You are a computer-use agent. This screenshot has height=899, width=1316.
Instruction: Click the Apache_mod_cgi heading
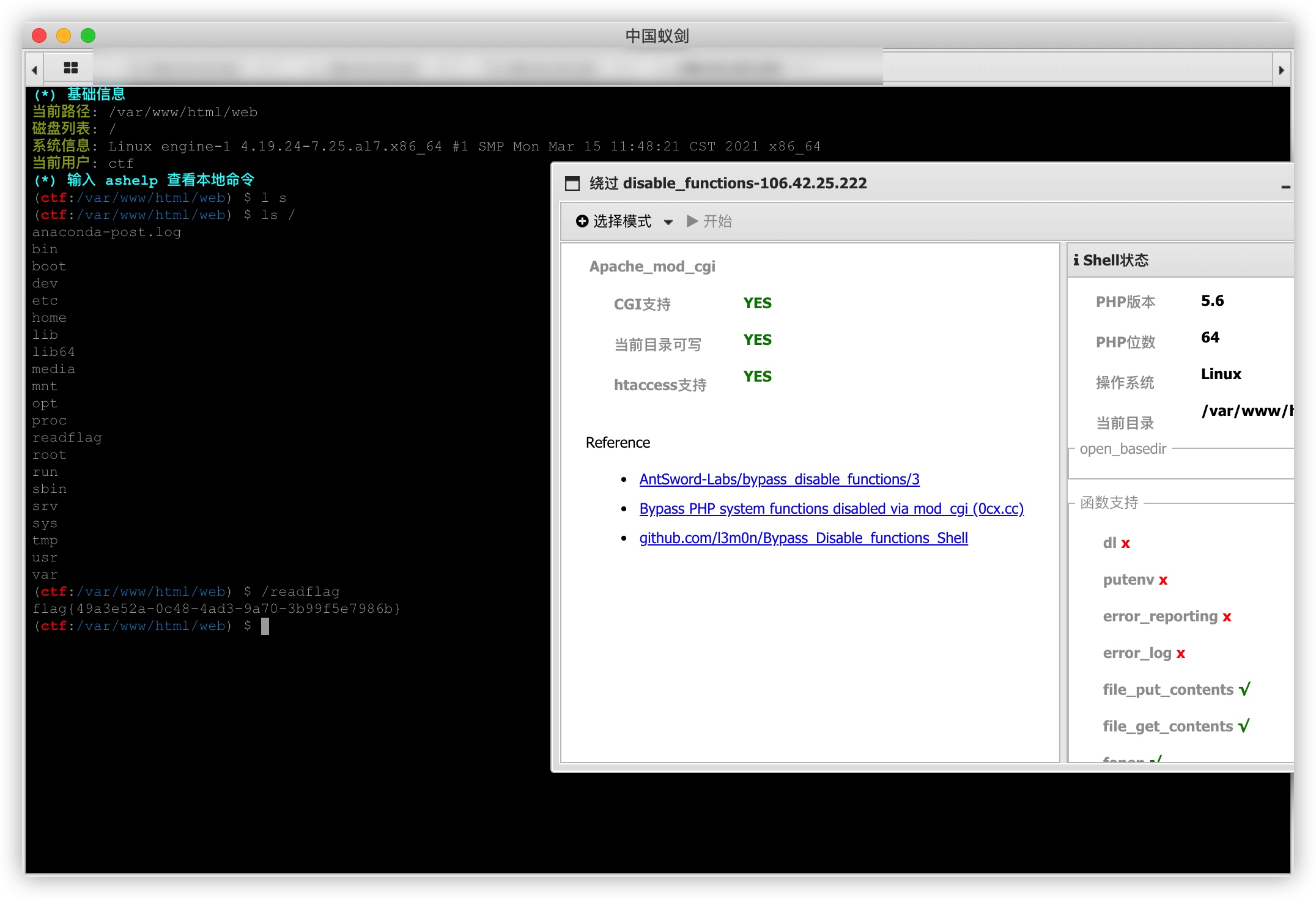click(652, 267)
